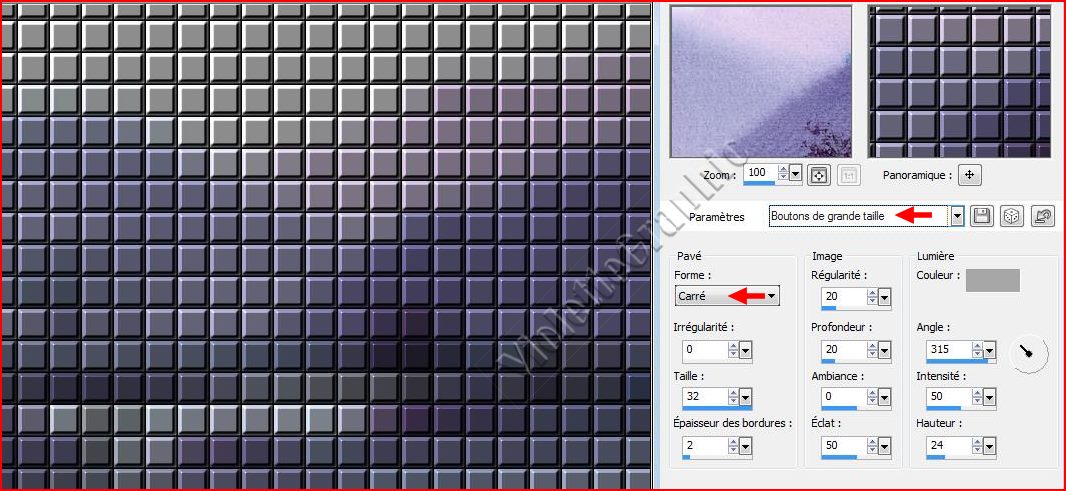Click the Couleur light color swatch

[992, 280]
